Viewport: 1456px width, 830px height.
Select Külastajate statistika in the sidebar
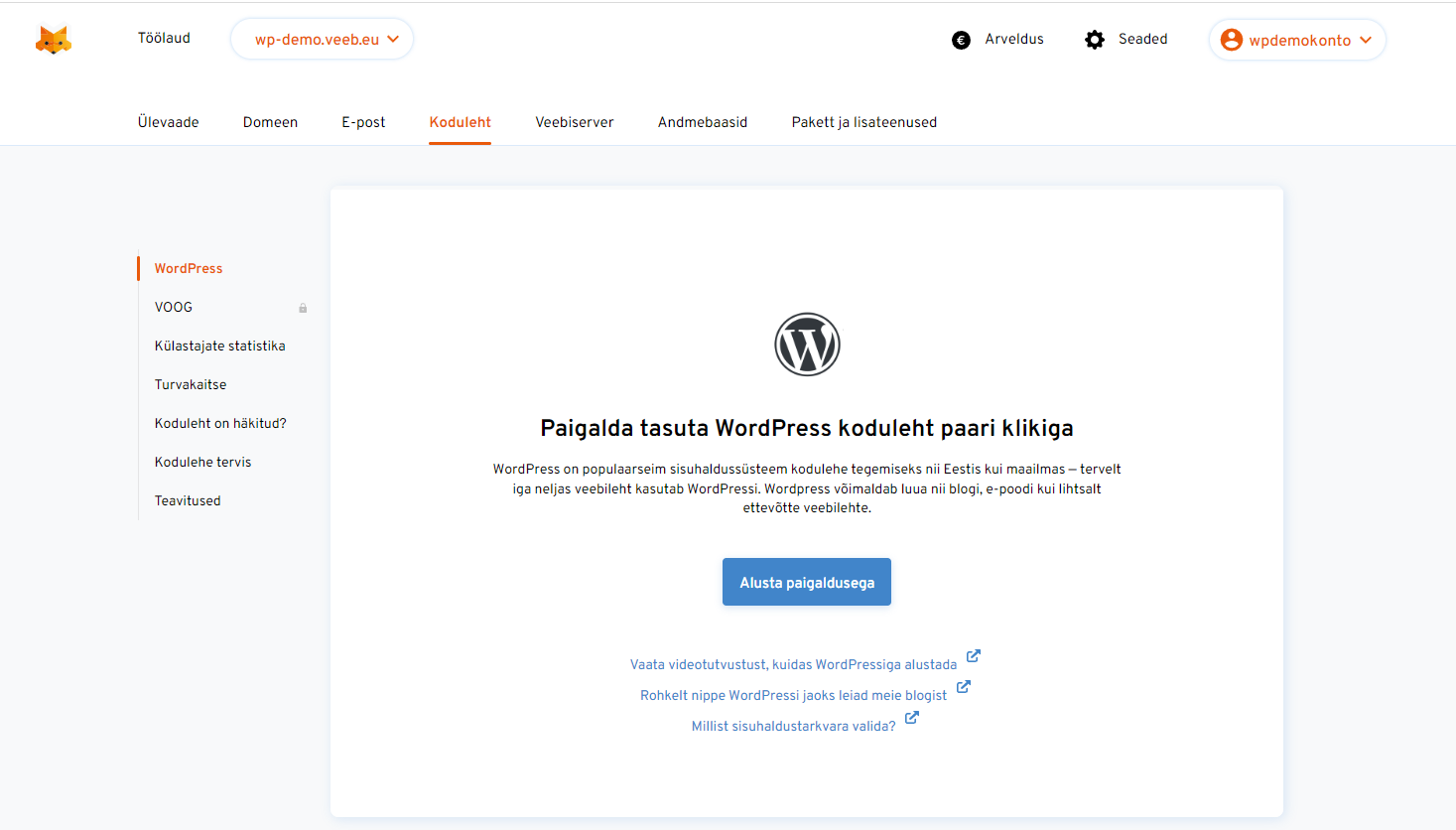pyautogui.click(x=219, y=346)
